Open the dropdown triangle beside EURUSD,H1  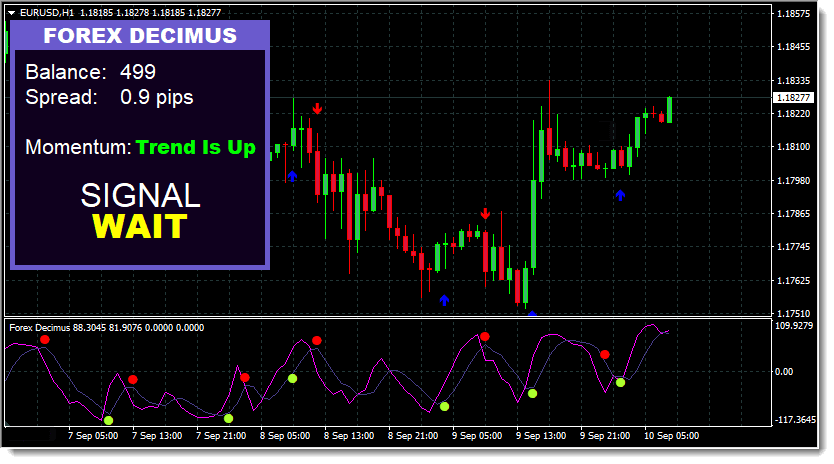pos(11,13)
